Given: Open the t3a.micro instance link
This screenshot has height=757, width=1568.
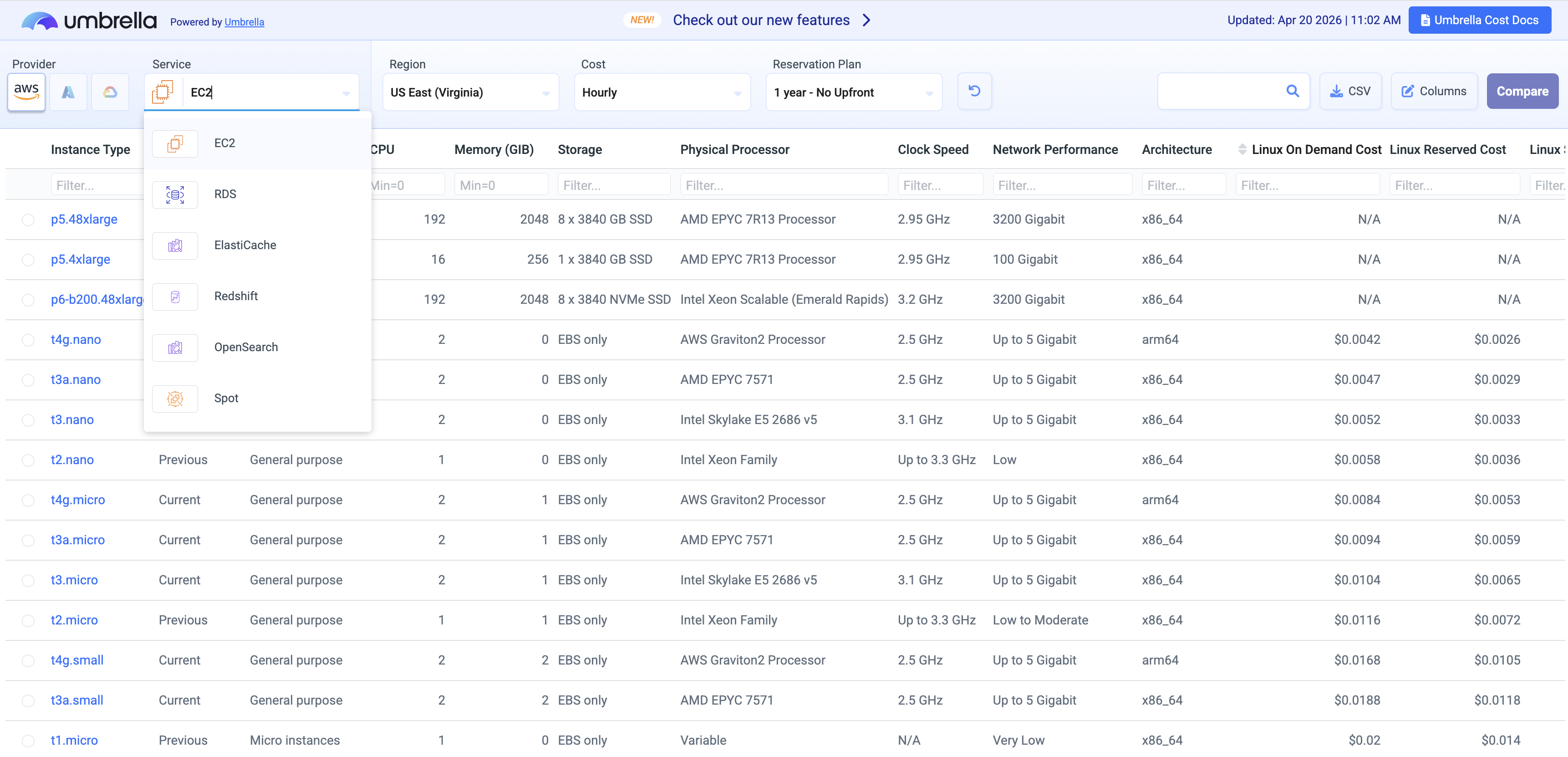Looking at the screenshot, I should point(77,540).
